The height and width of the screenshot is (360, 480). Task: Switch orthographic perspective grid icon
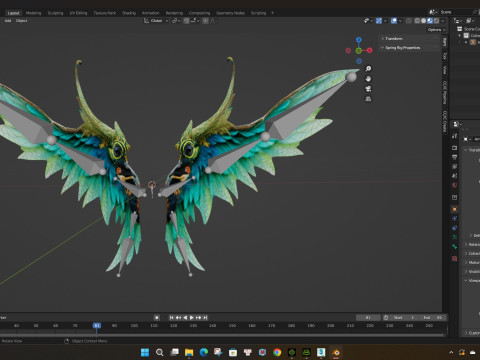click(368, 99)
